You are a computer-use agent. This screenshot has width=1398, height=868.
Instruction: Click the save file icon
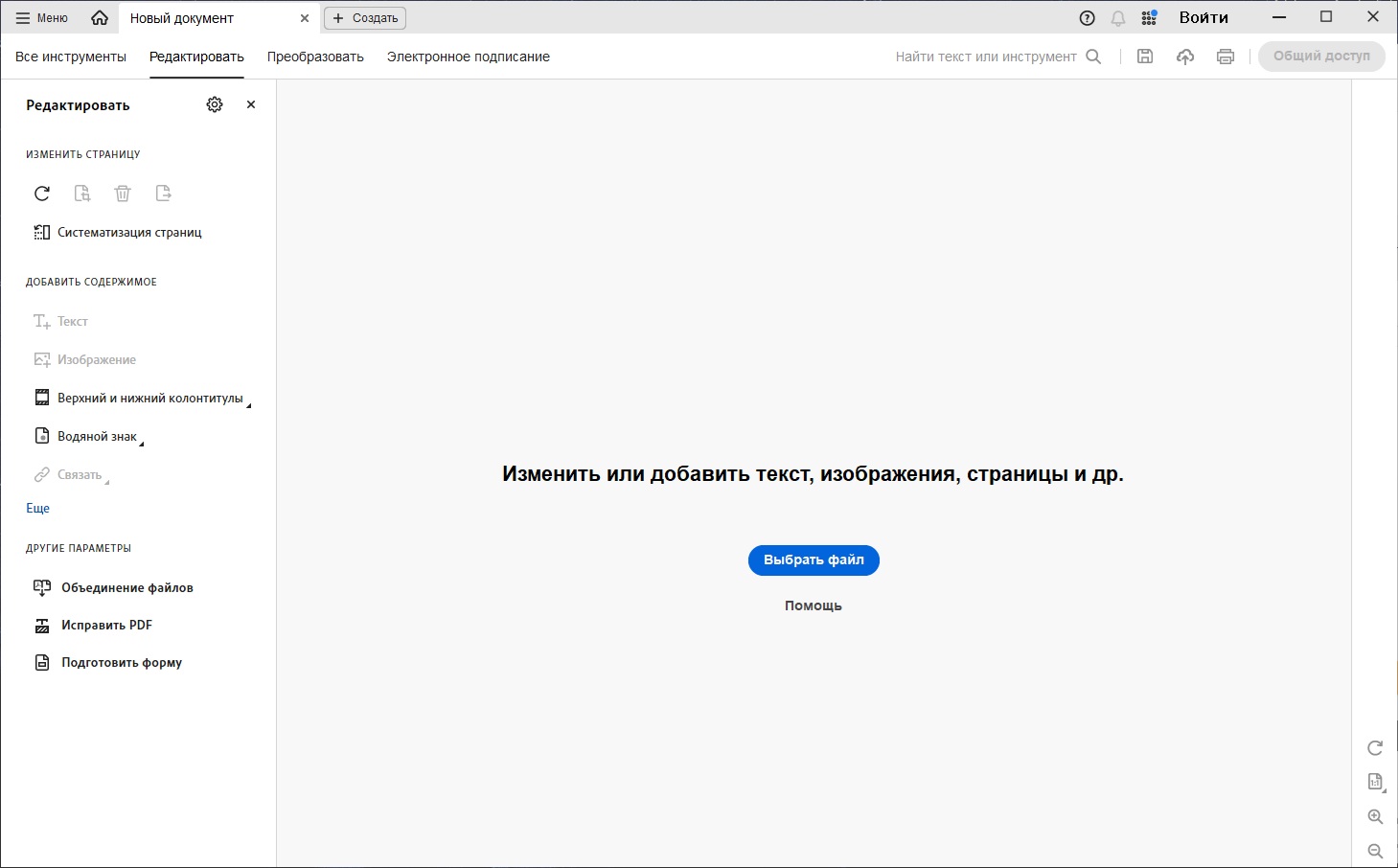[x=1144, y=57]
